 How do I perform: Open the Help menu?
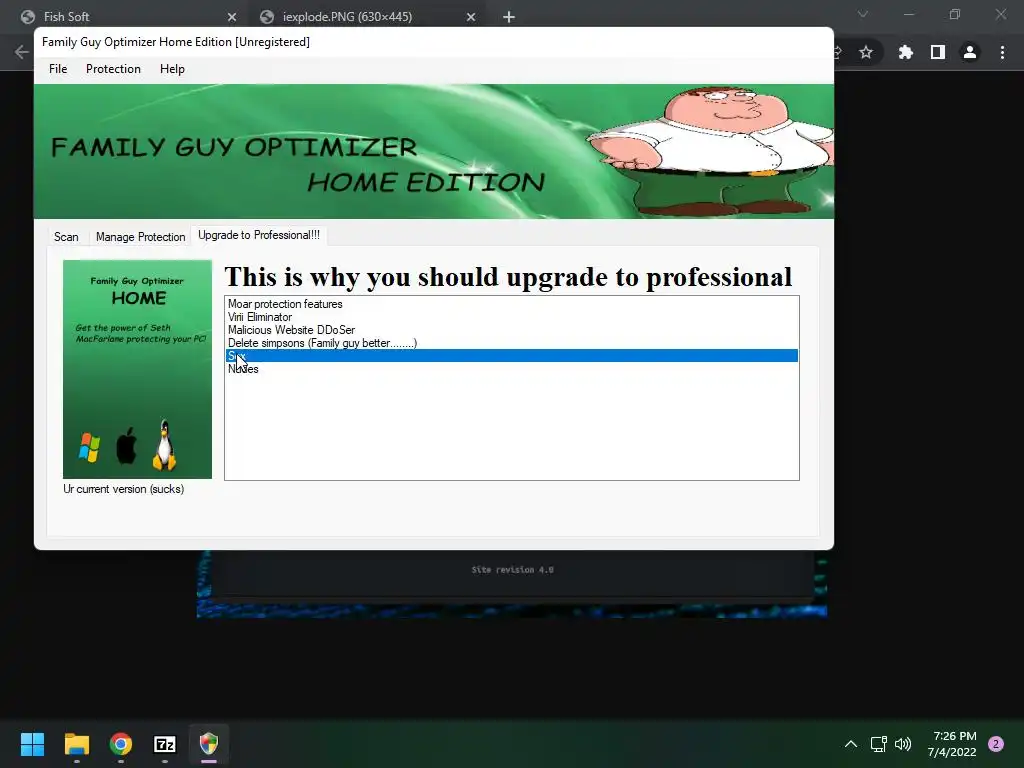(x=172, y=69)
